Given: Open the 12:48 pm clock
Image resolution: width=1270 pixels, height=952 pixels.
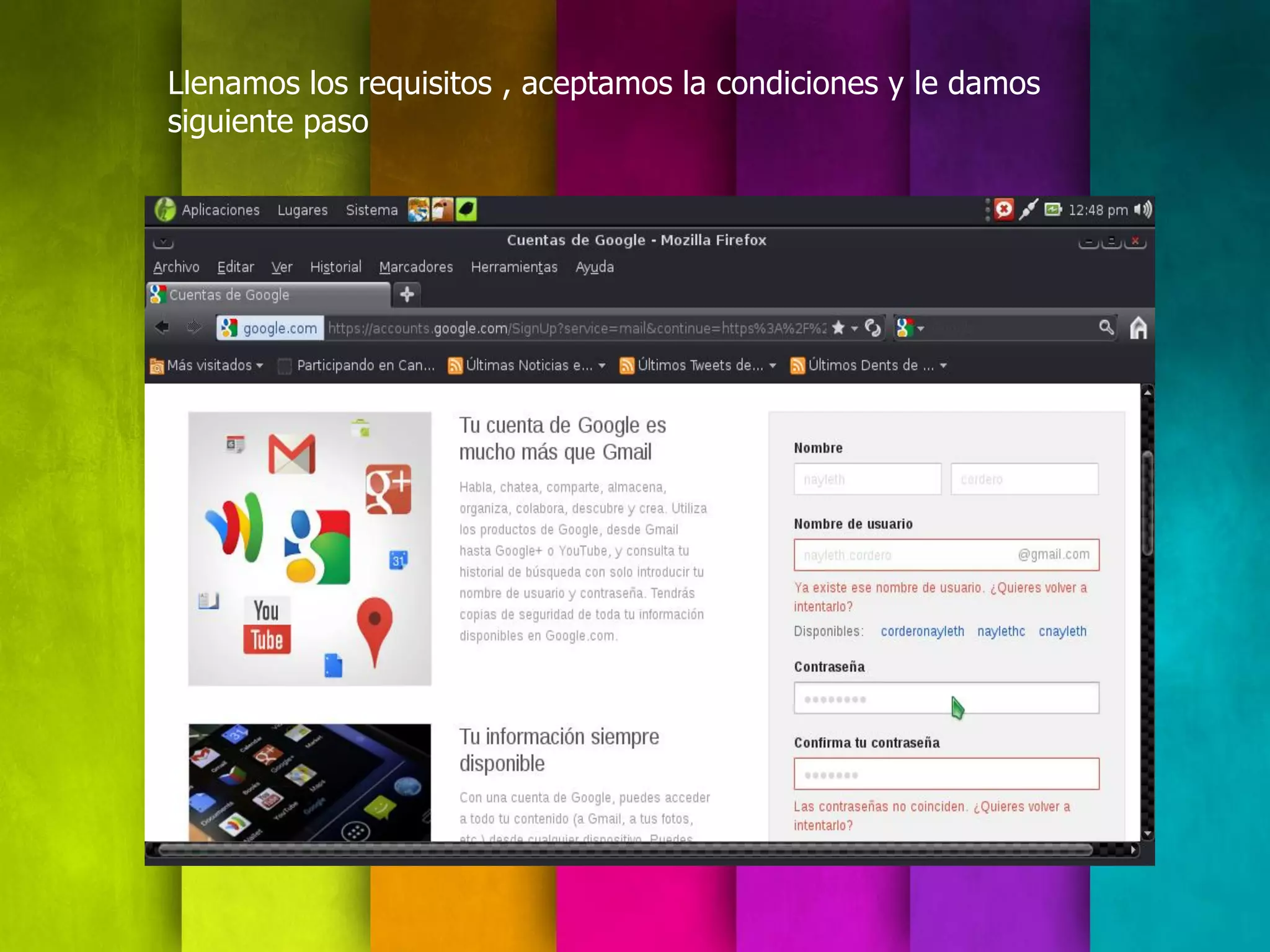Looking at the screenshot, I should 1098,210.
